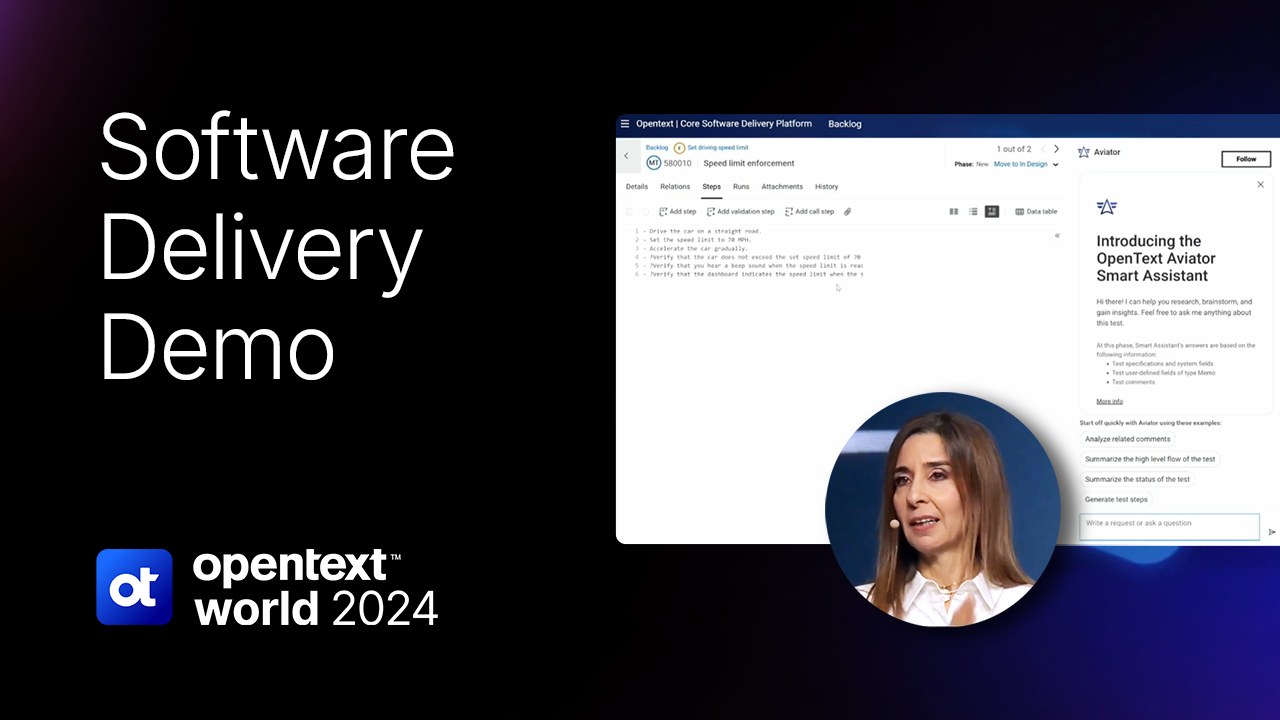Click the Add validation step icon
The height and width of the screenshot is (720, 1280).
(711, 212)
